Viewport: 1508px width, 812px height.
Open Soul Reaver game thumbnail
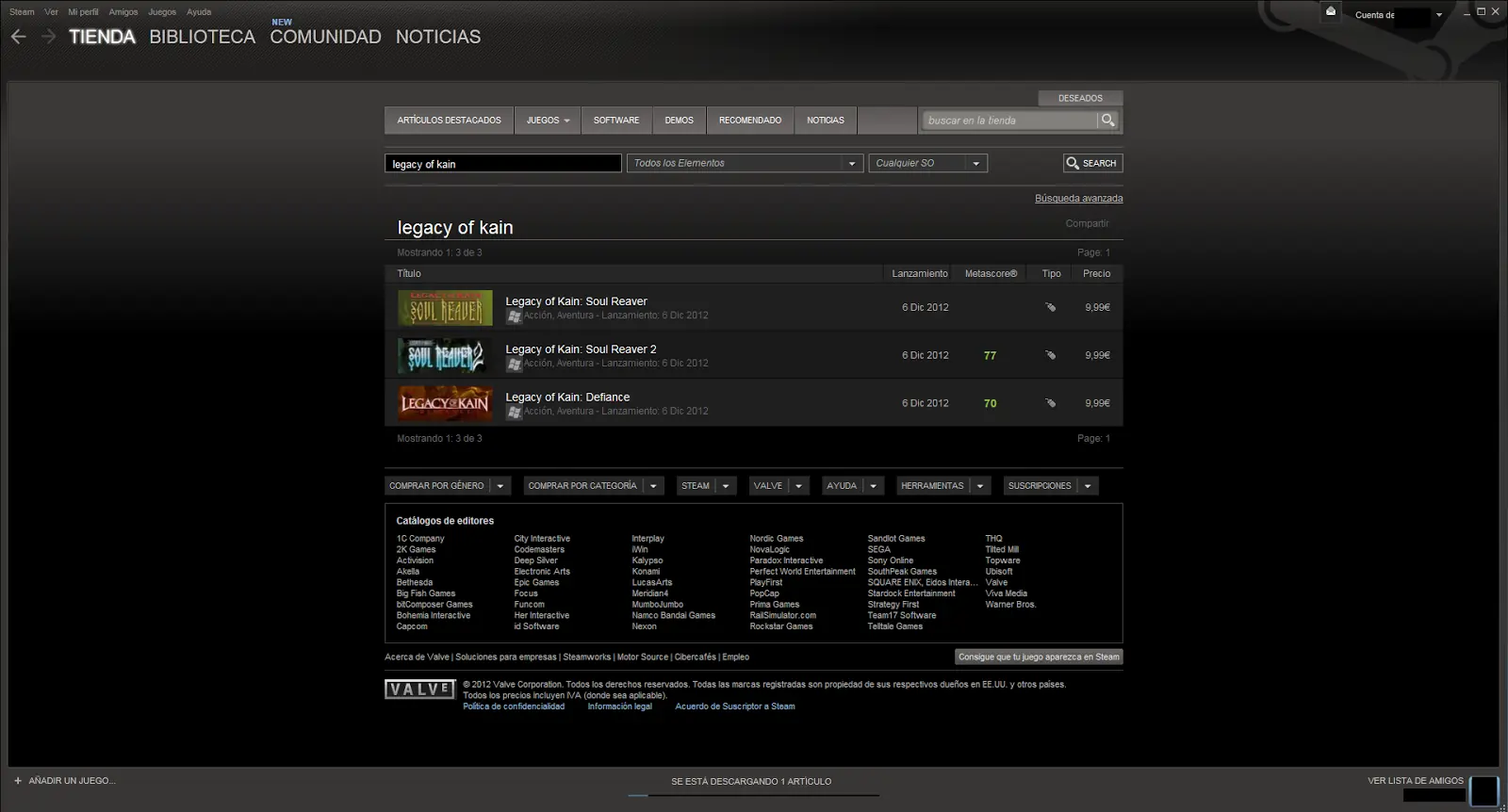point(445,308)
